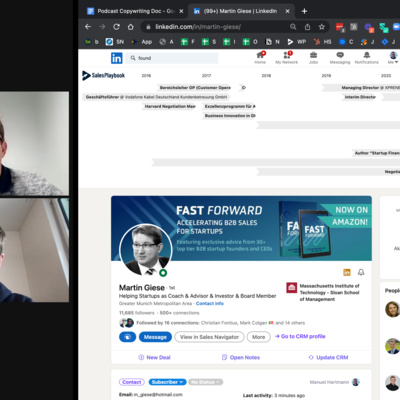Open the LinkedIn Home nav icon
This screenshot has width=400, height=400.
tap(260, 57)
